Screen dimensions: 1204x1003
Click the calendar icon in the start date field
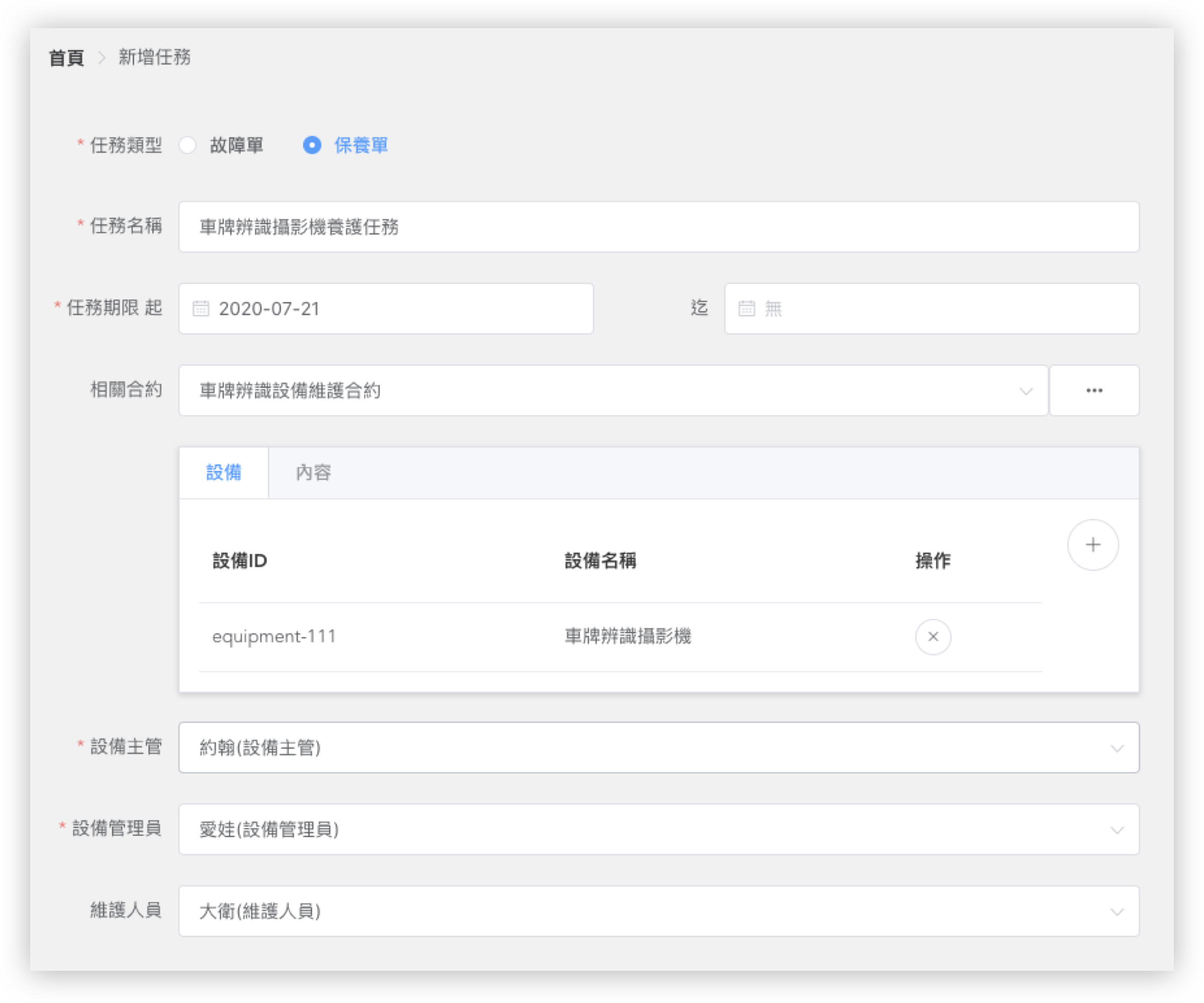click(x=200, y=309)
